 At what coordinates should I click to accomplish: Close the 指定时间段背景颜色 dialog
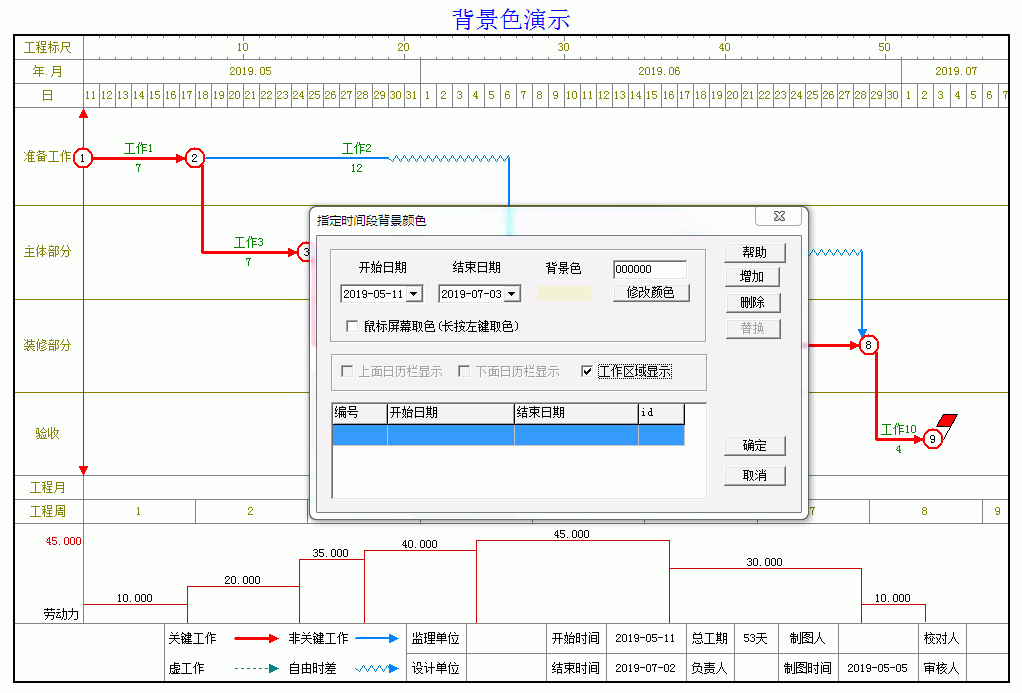pos(778,216)
